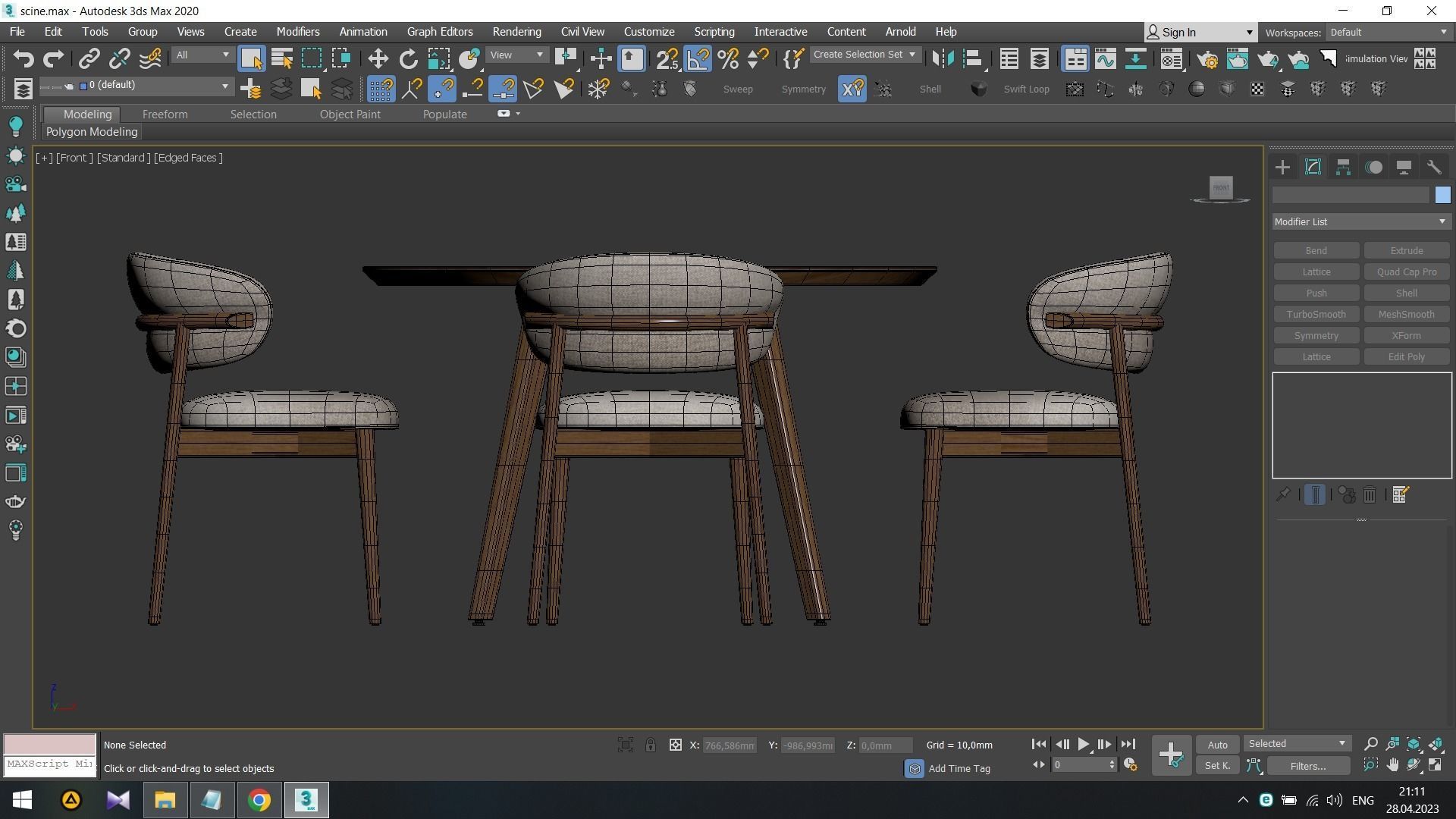The height and width of the screenshot is (819, 1456).
Task: Open Select by Name list
Action: [282, 58]
